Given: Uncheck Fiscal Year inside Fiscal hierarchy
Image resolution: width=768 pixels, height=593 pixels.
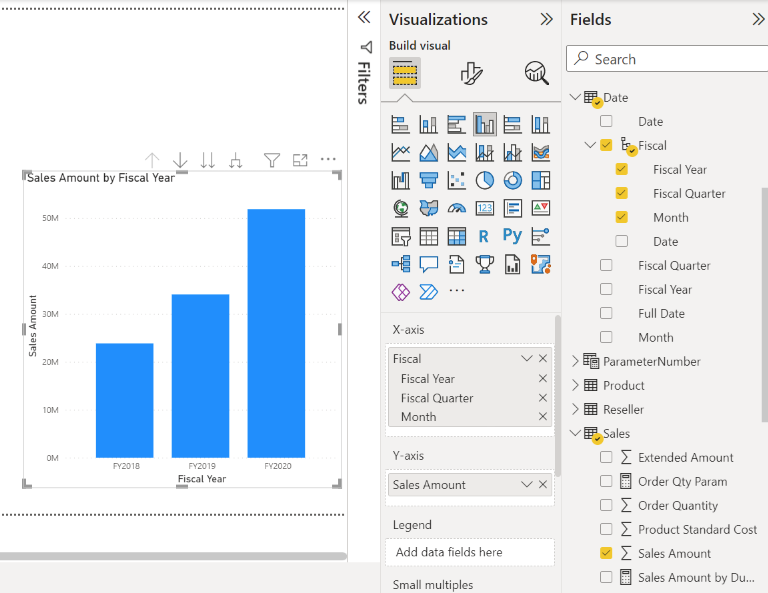Looking at the screenshot, I should (622, 169).
